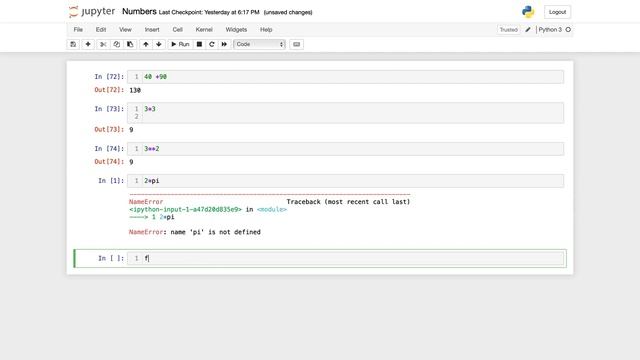Click the kernel idle circle indicator
The image size is (640, 360).
pyautogui.click(x=568, y=29)
